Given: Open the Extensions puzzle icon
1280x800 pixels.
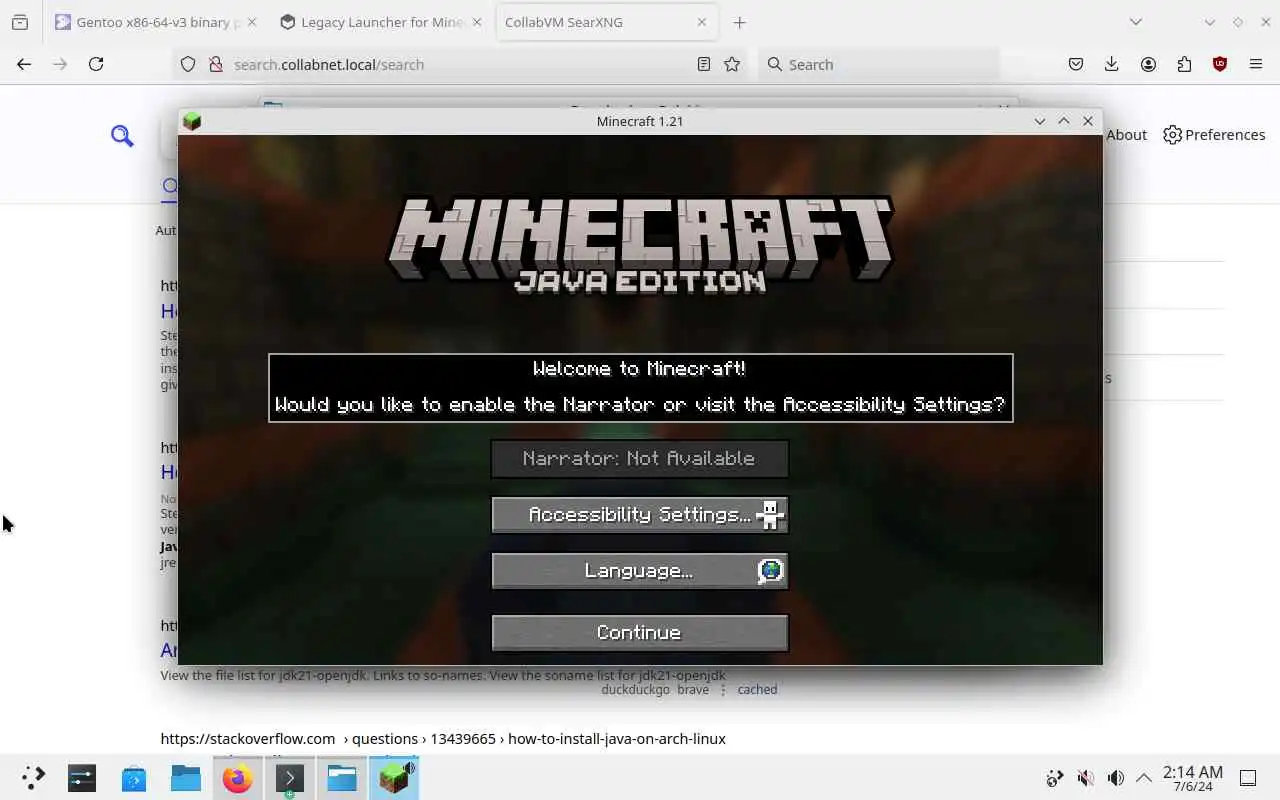Looking at the screenshot, I should click(x=1184, y=64).
